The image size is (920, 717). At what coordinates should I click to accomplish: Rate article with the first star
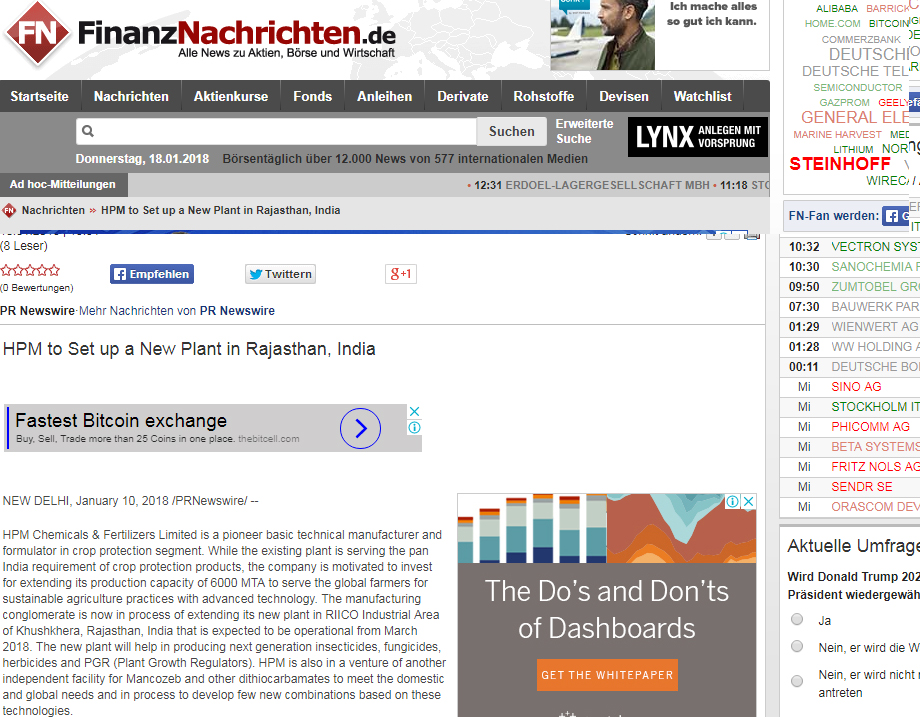coord(6,270)
